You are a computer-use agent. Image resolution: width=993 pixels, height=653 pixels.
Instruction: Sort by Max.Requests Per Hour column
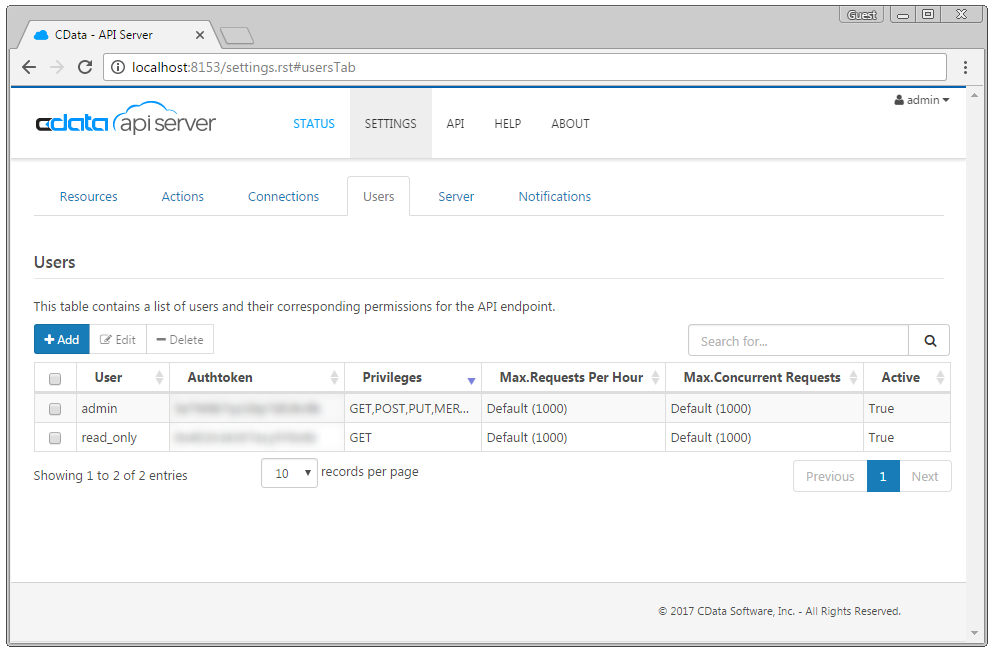tap(656, 378)
